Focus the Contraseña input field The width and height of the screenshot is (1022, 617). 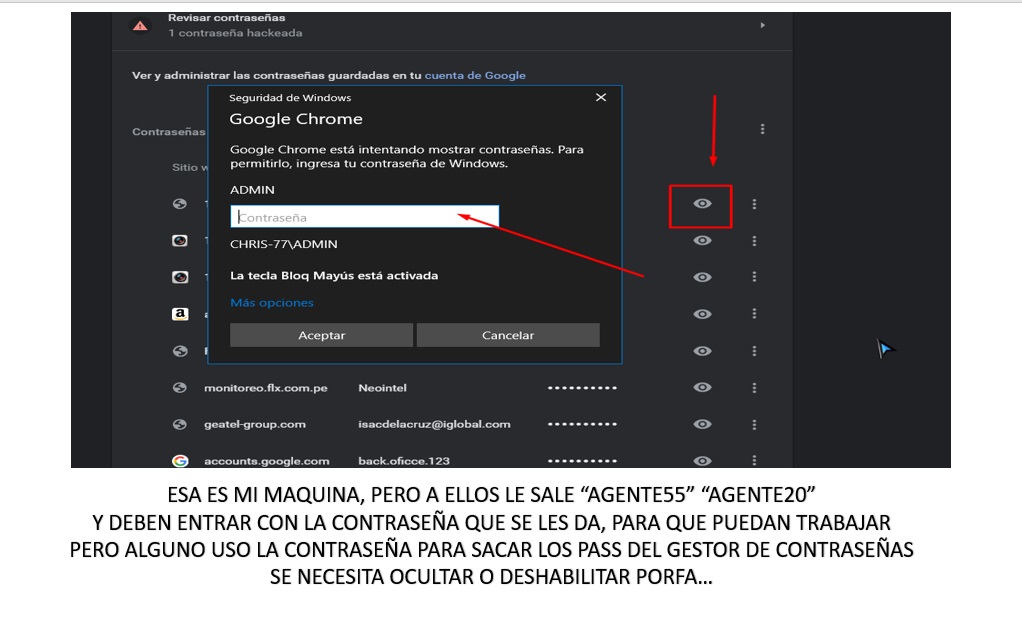364,216
